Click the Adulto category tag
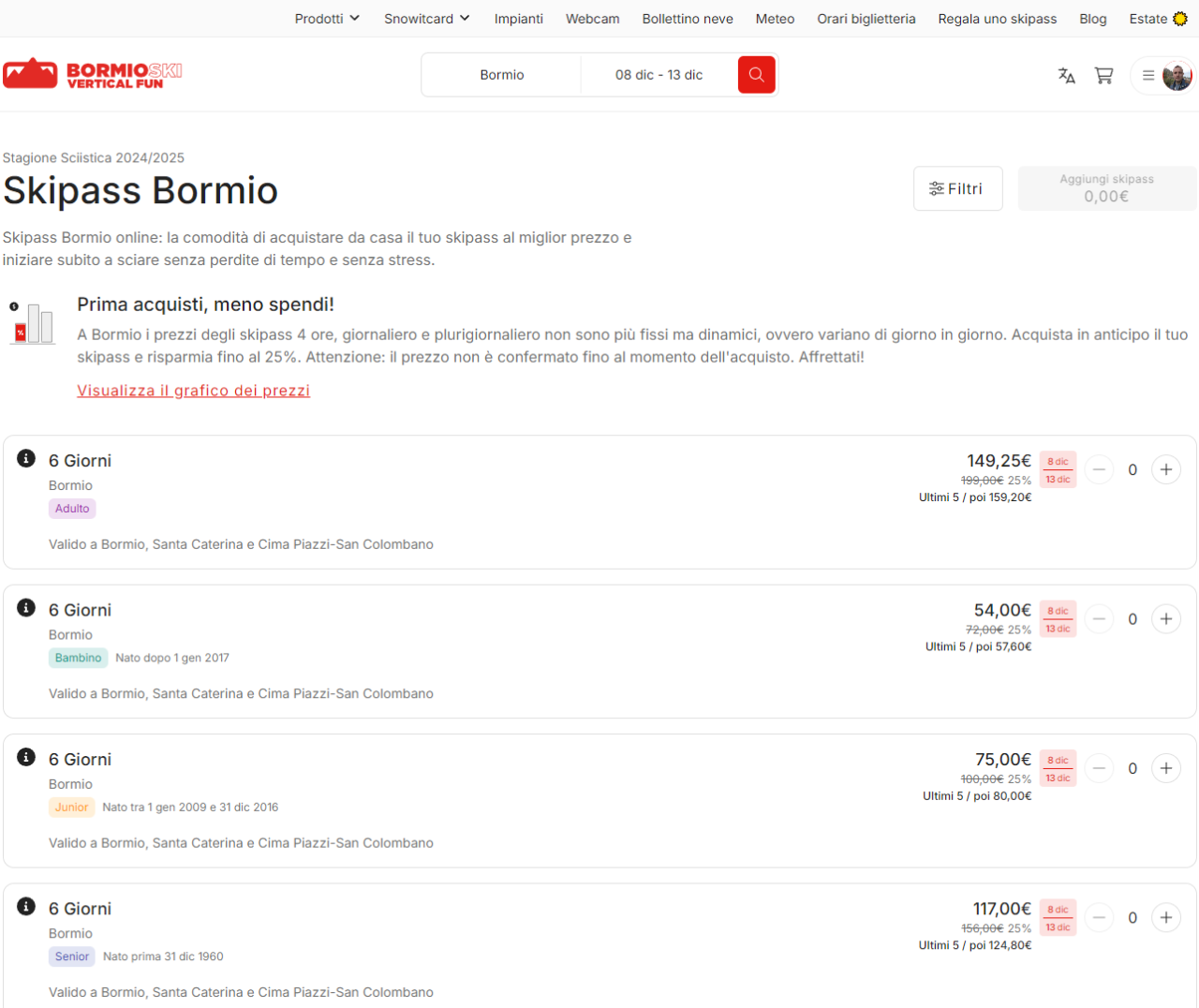Image resolution: width=1199 pixels, height=1008 pixels. click(72, 509)
